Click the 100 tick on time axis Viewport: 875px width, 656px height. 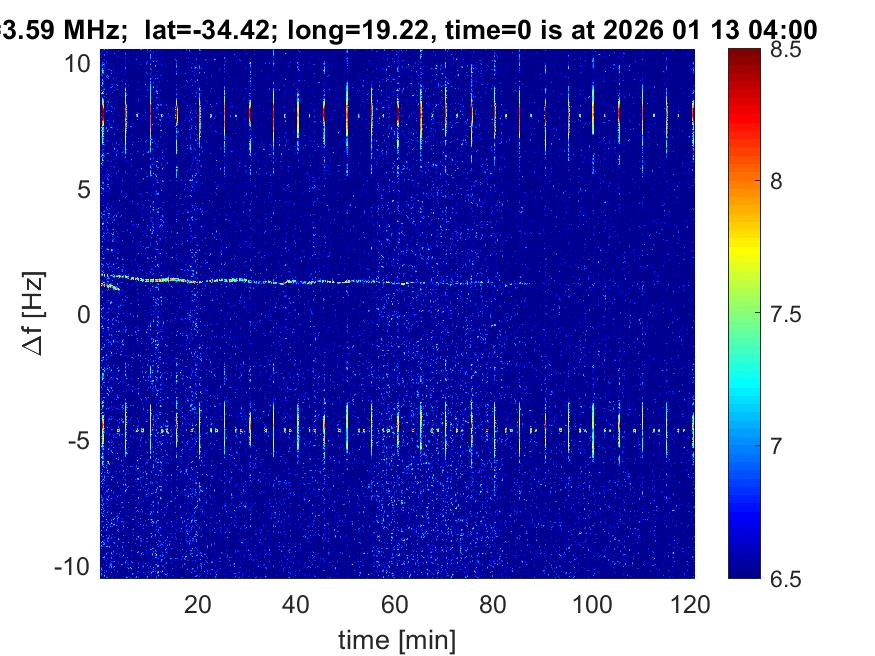[595, 604]
